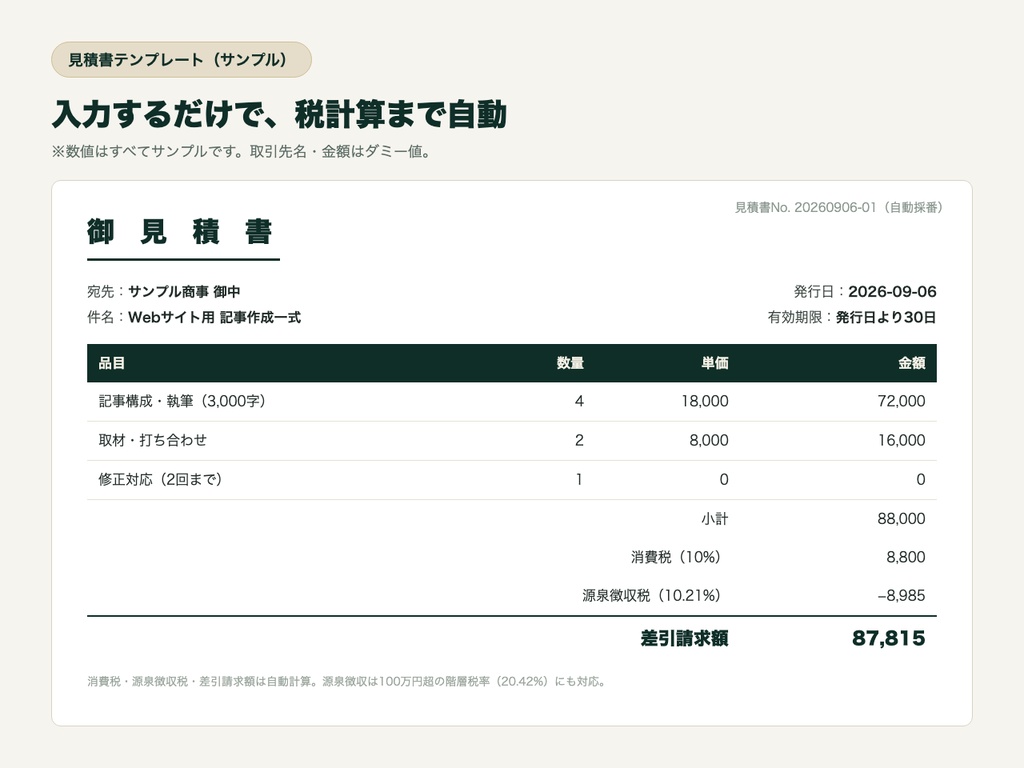Click the 源泉徴収税（10.21%） label
This screenshot has width=1024, height=768.
point(652,596)
